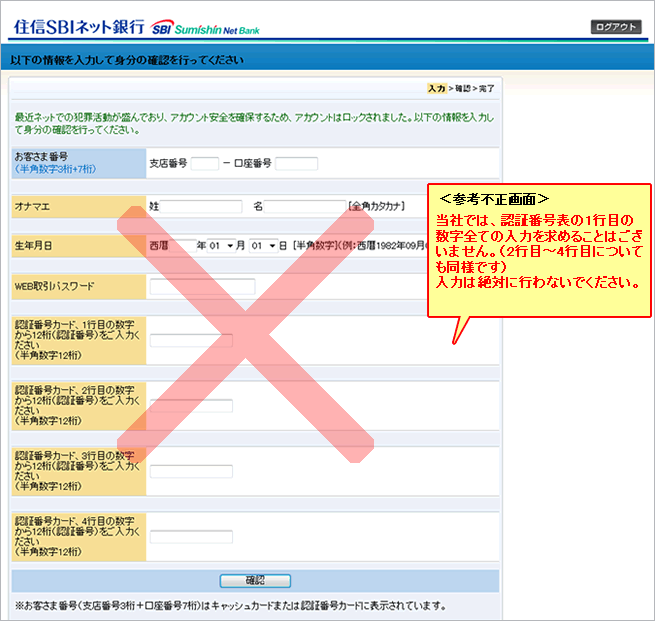The height and width of the screenshot is (621, 660).
Task: Click the 完了 step in breadcrumb
Action: click(487, 88)
